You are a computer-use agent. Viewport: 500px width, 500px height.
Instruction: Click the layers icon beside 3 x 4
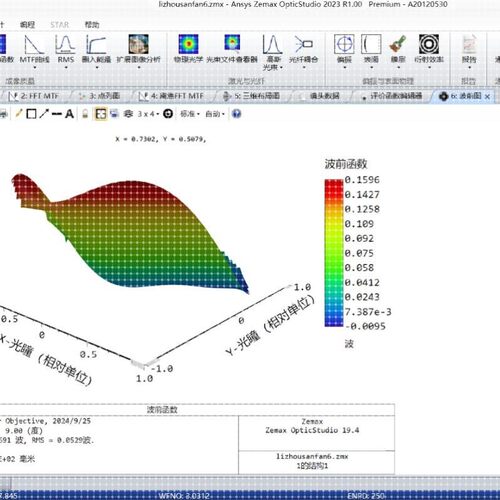[x=128, y=114]
